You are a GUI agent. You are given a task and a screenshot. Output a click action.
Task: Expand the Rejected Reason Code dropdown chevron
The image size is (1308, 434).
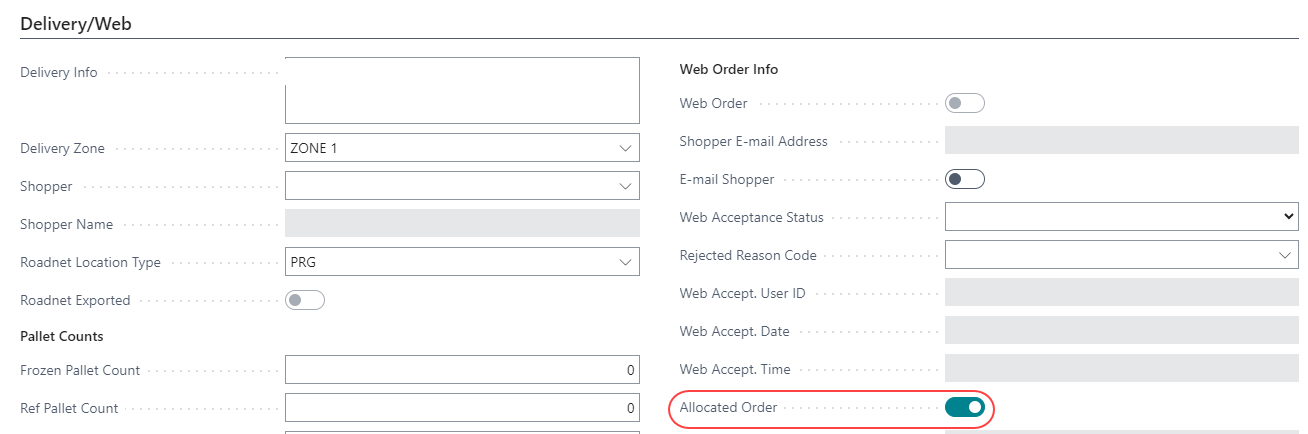(x=1285, y=255)
